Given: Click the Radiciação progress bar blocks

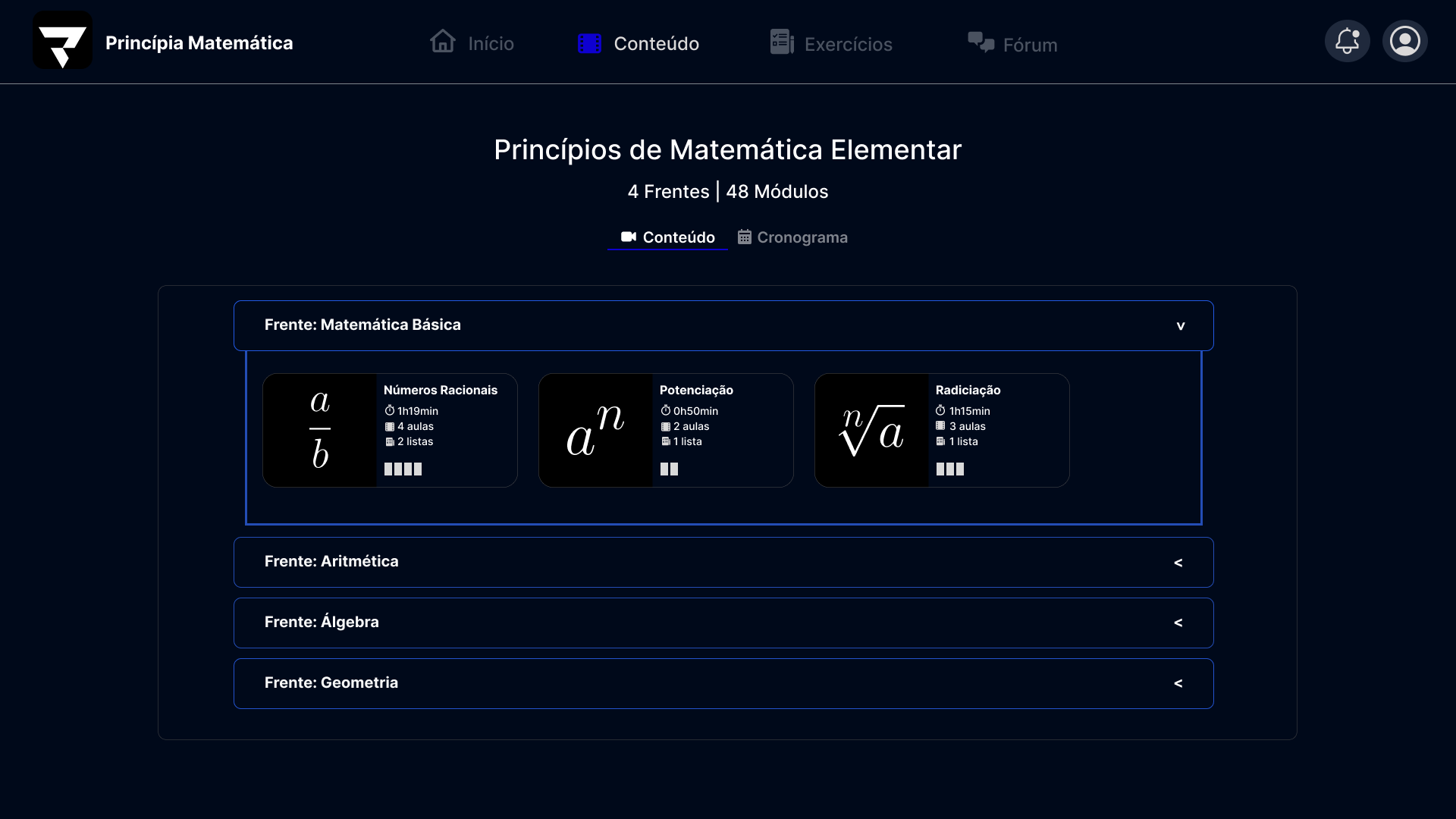Looking at the screenshot, I should click(950, 469).
